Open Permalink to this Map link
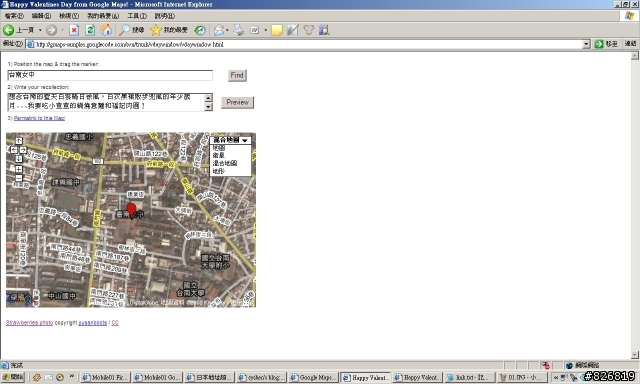 point(39,118)
